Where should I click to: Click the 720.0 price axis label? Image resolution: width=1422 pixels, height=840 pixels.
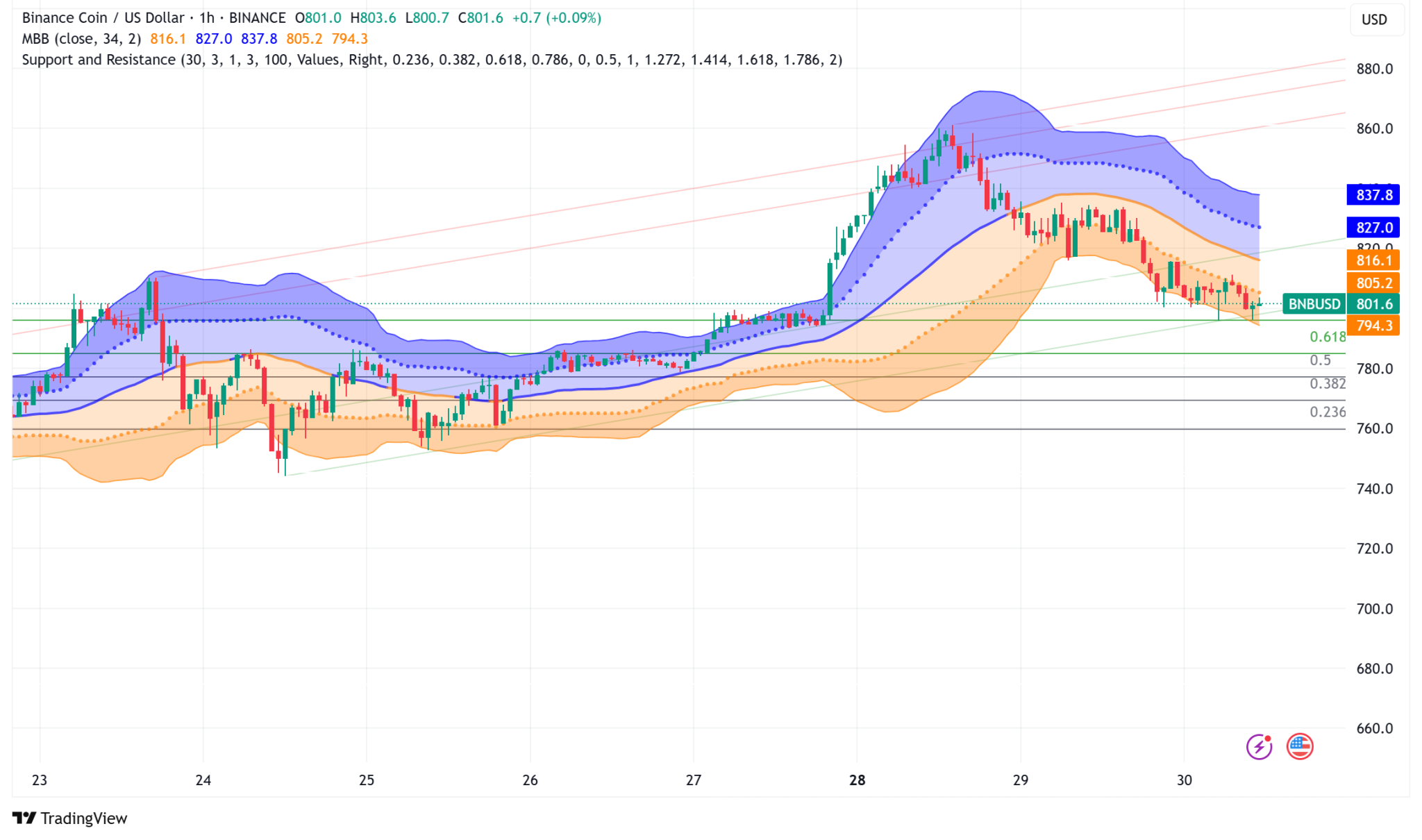tap(1374, 549)
